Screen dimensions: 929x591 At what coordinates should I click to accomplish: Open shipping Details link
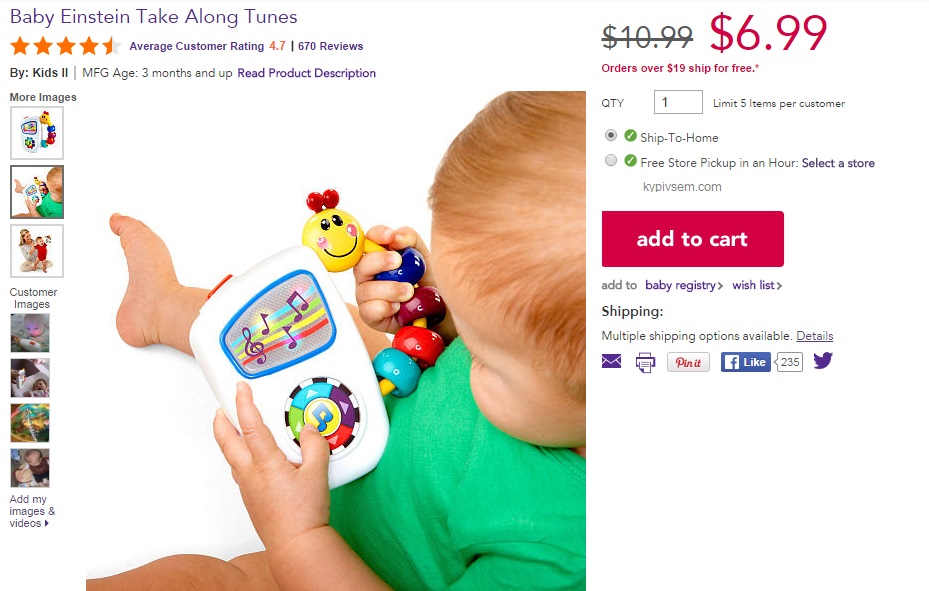pyautogui.click(x=814, y=336)
